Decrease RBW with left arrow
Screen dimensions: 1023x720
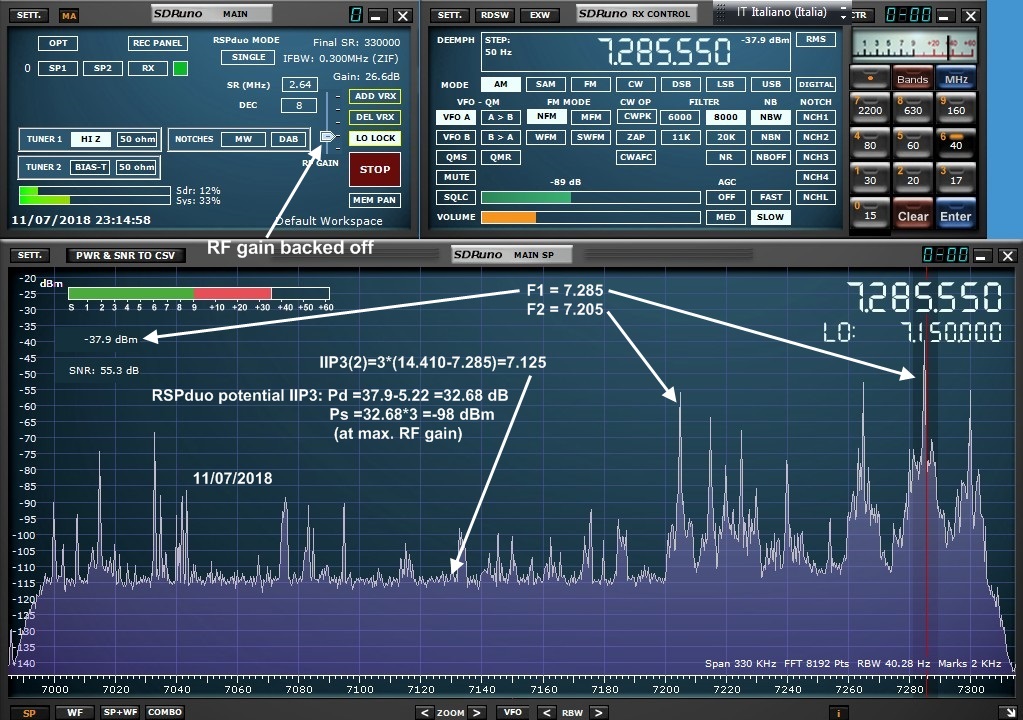pyautogui.click(x=547, y=712)
